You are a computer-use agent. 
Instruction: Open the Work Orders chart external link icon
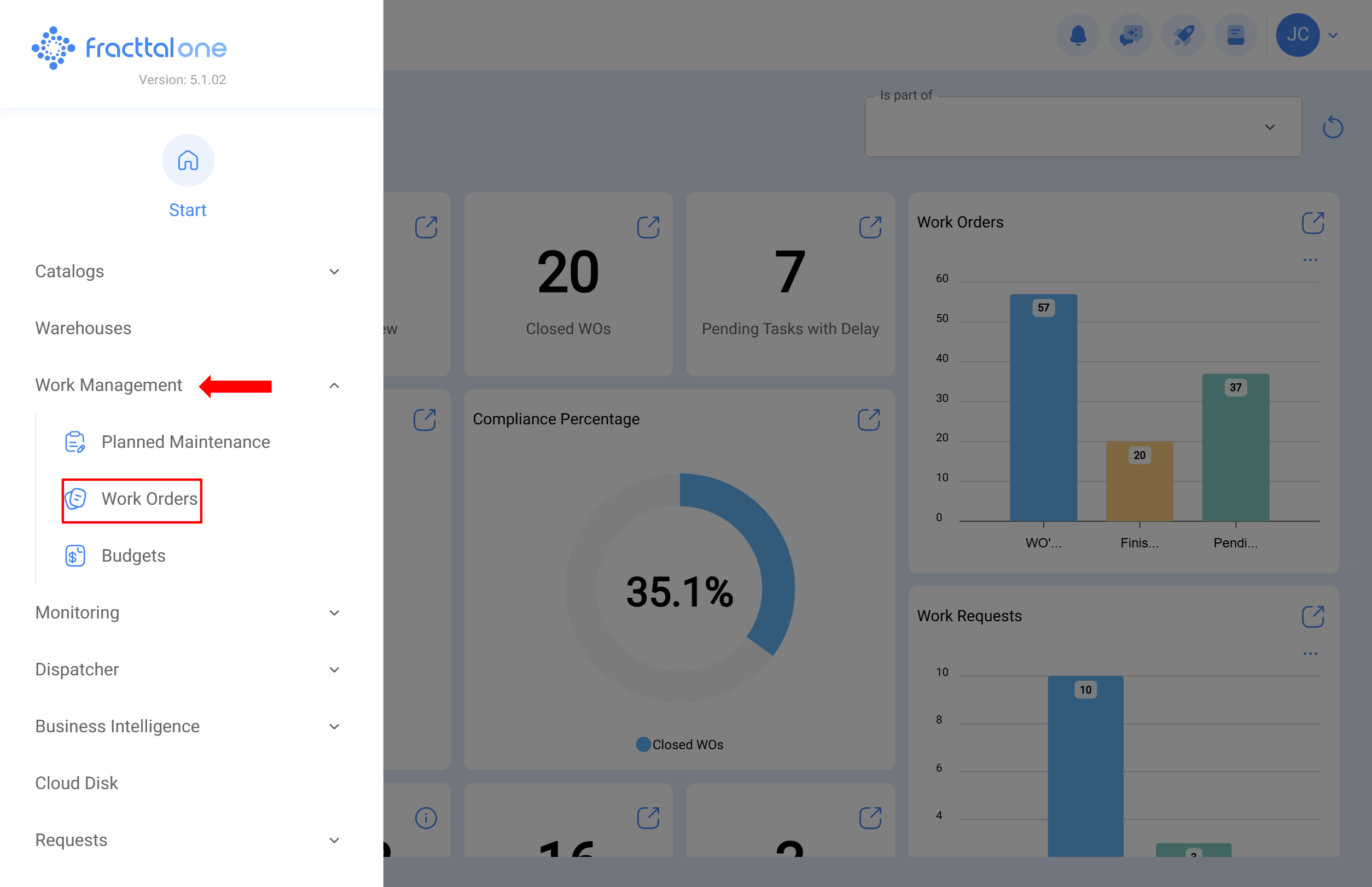point(1312,224)
